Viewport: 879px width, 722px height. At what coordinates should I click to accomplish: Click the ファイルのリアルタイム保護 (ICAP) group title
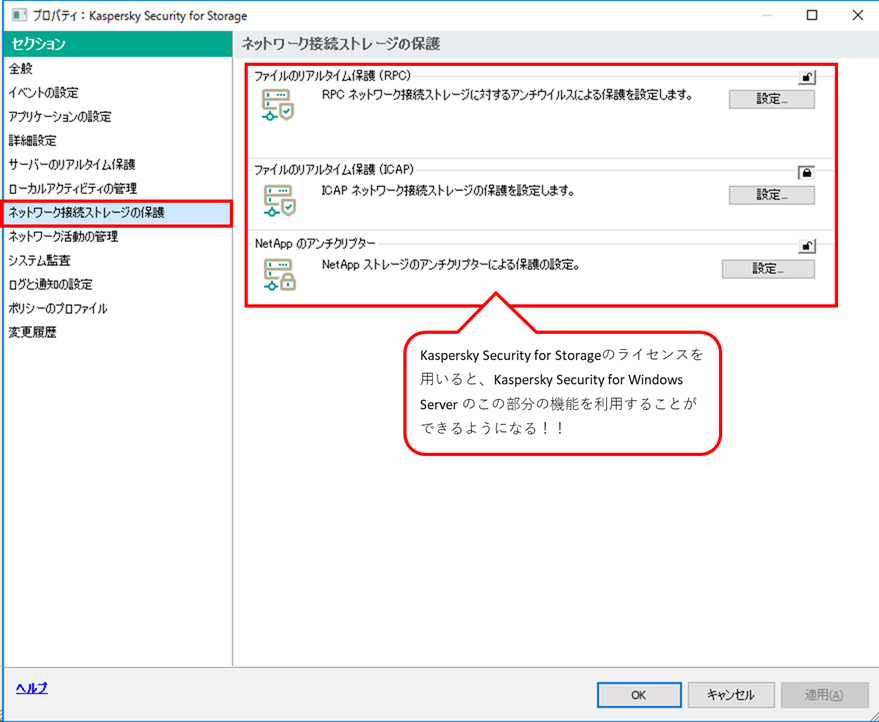[x=334, y=169]
